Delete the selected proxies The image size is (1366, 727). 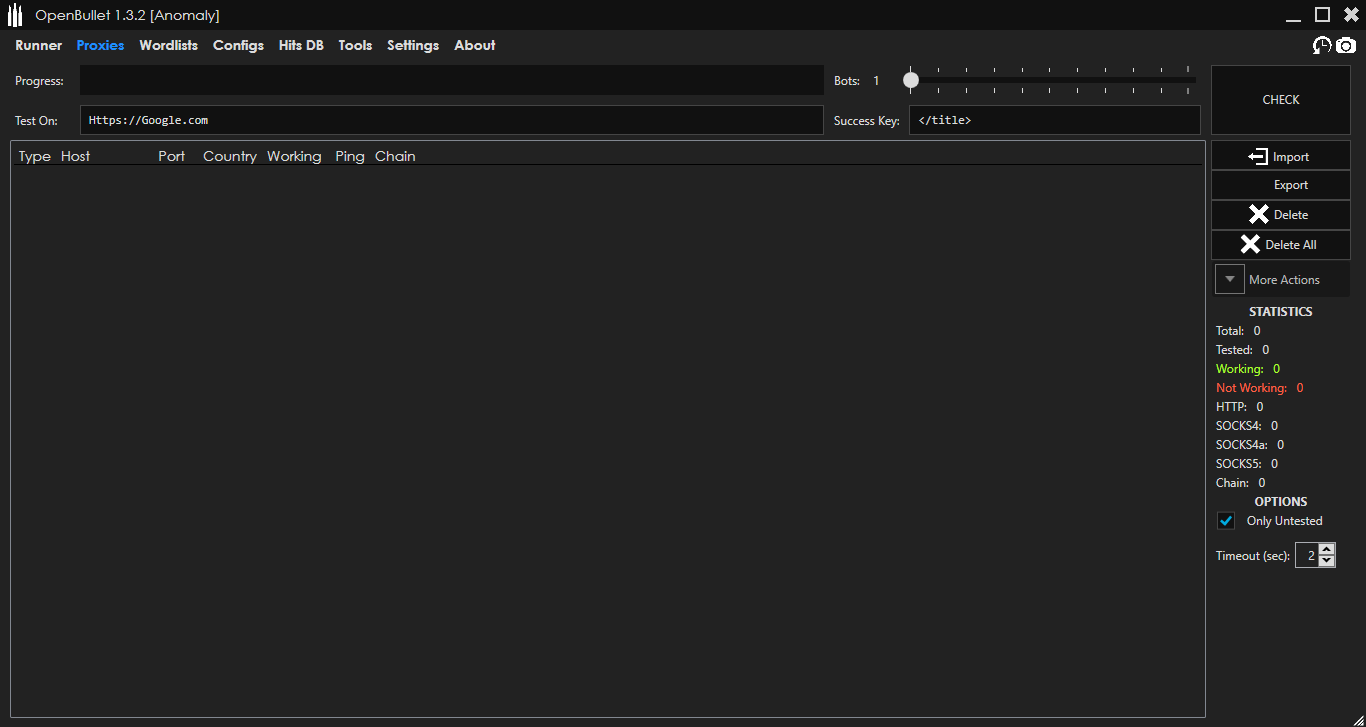click(1281, 215)
